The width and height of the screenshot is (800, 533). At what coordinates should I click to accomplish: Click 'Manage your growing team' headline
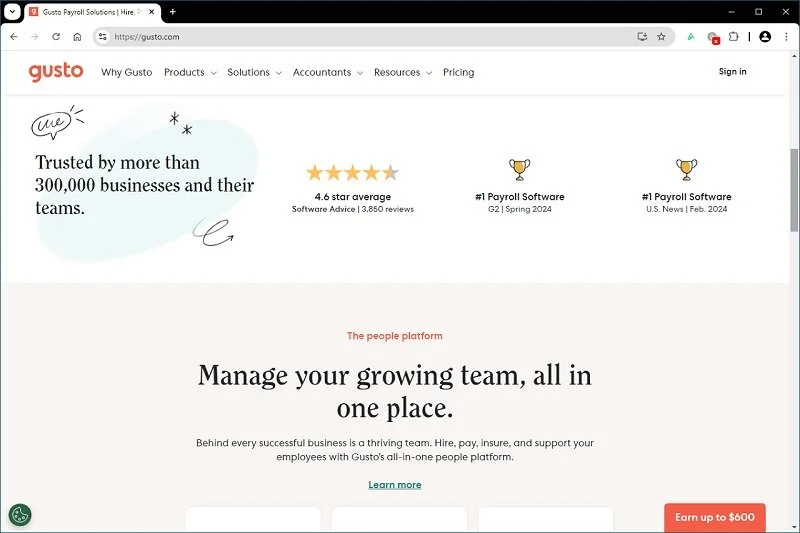395,392
